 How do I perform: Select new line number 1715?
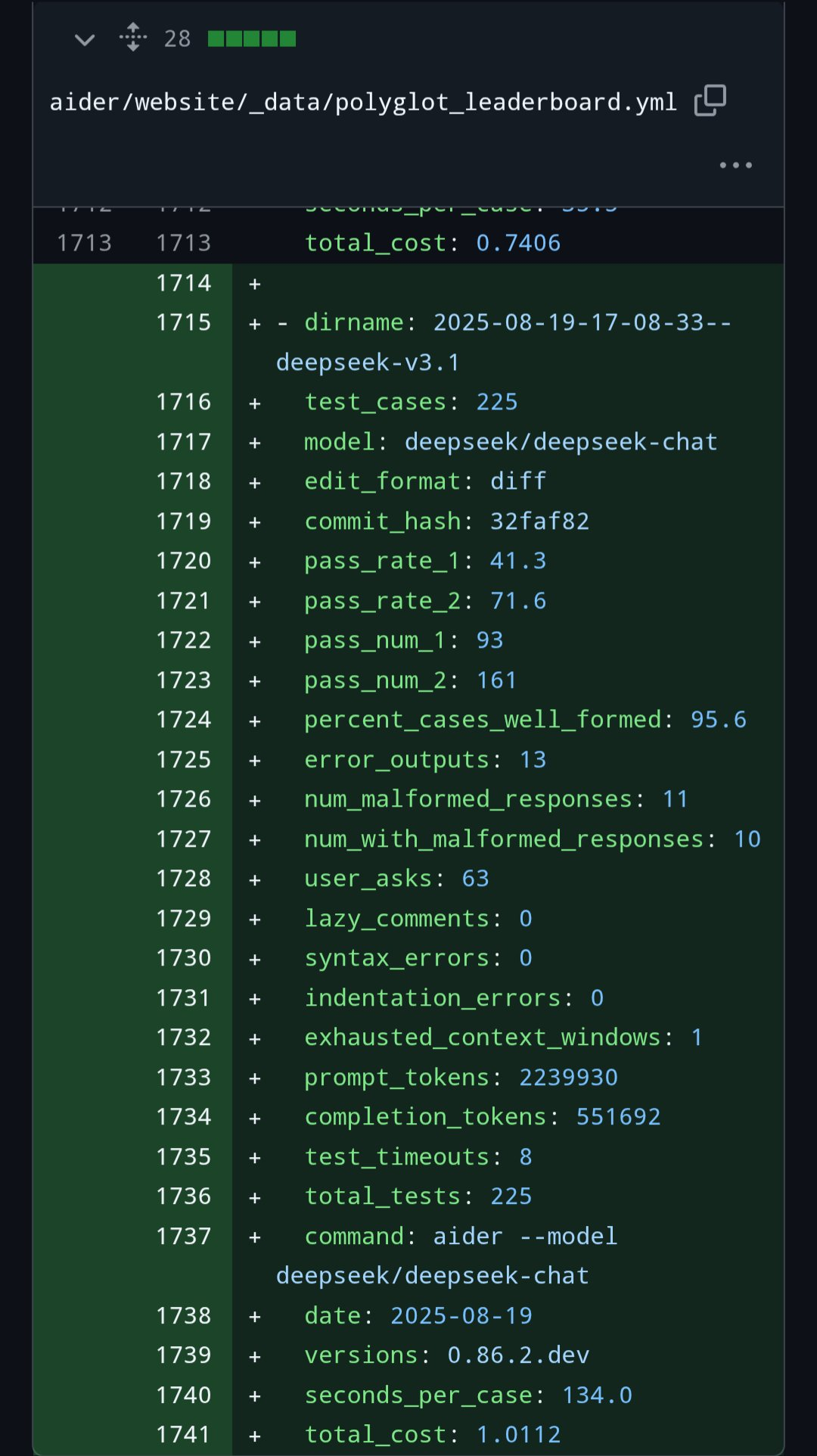(183, 323)
